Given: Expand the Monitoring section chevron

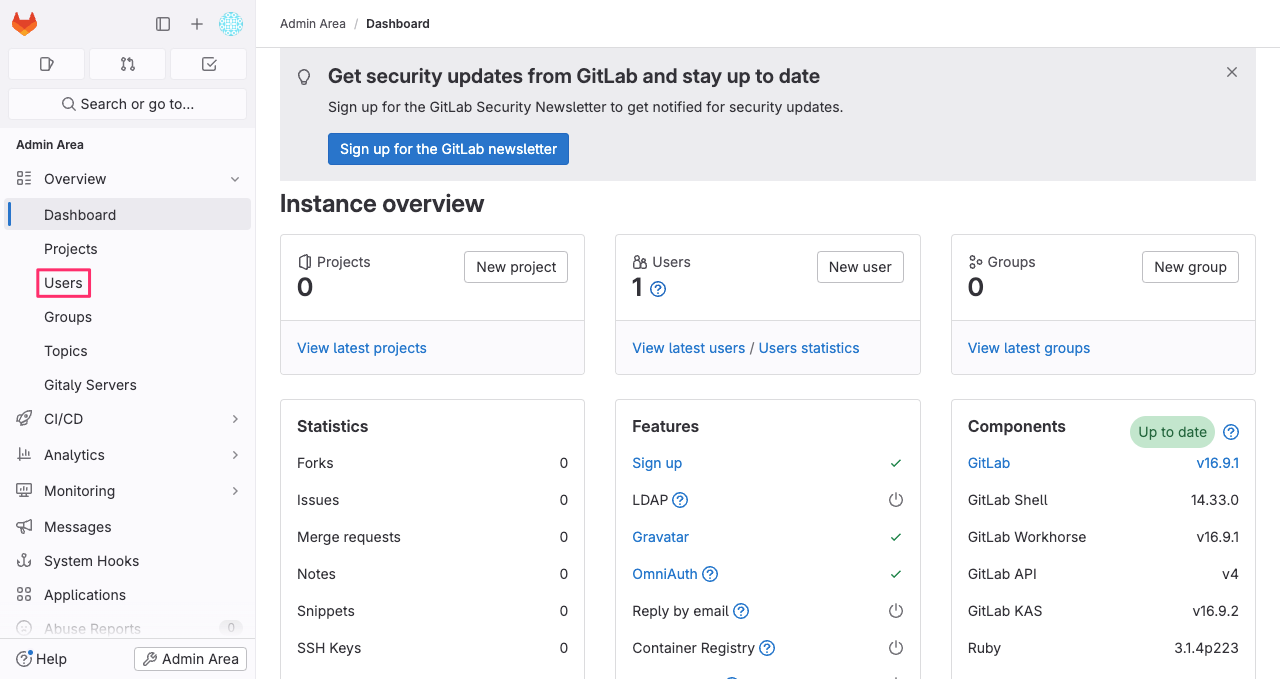Looking at the screenshot, I should coord(235,491).
